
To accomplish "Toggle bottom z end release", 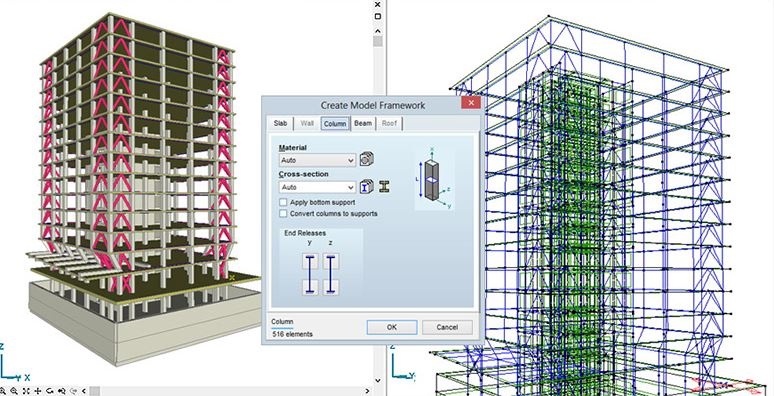I will pyautogui.click(x=331, y=287).
